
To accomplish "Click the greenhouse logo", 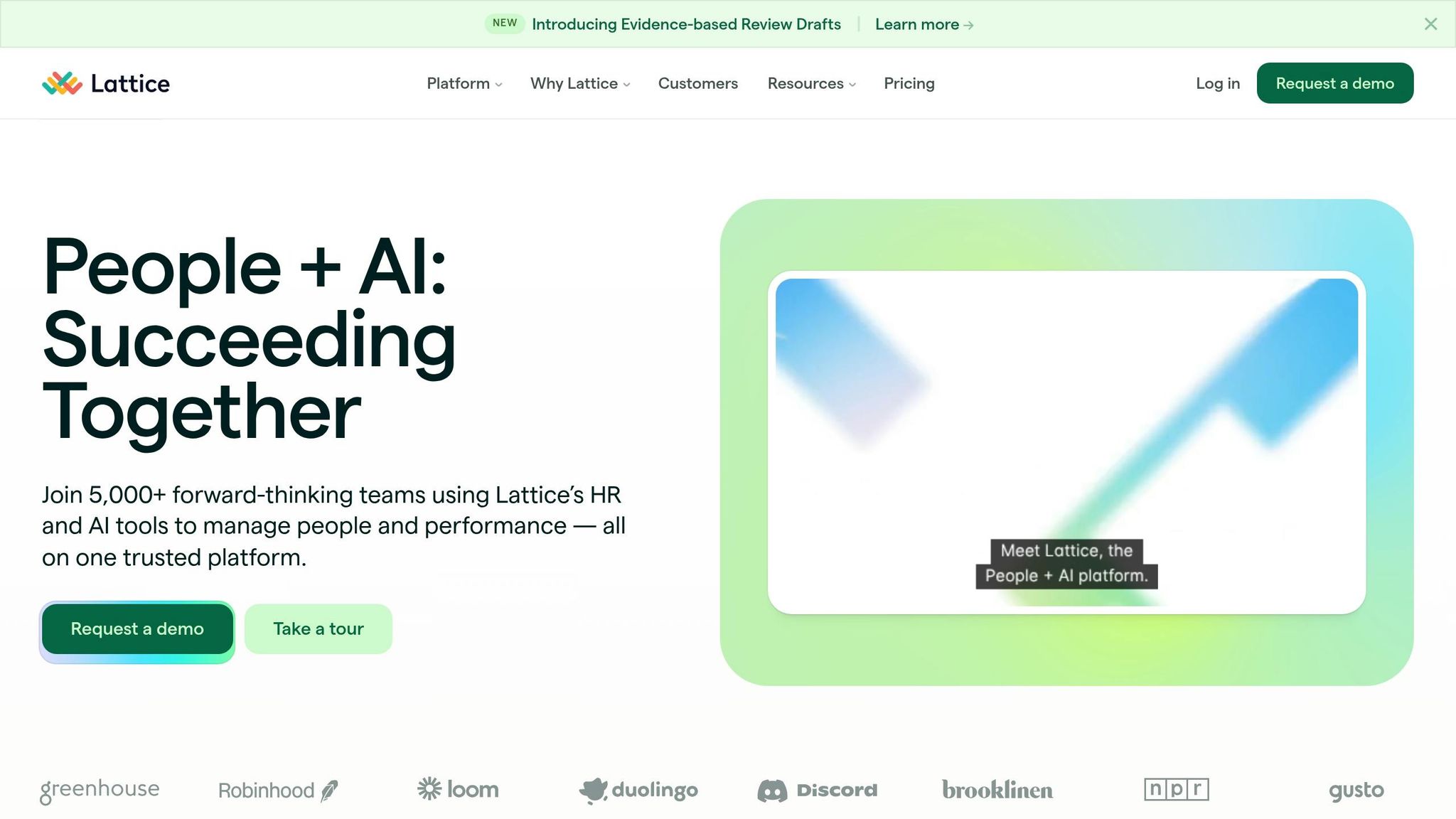I will click(x=100, y=790).
